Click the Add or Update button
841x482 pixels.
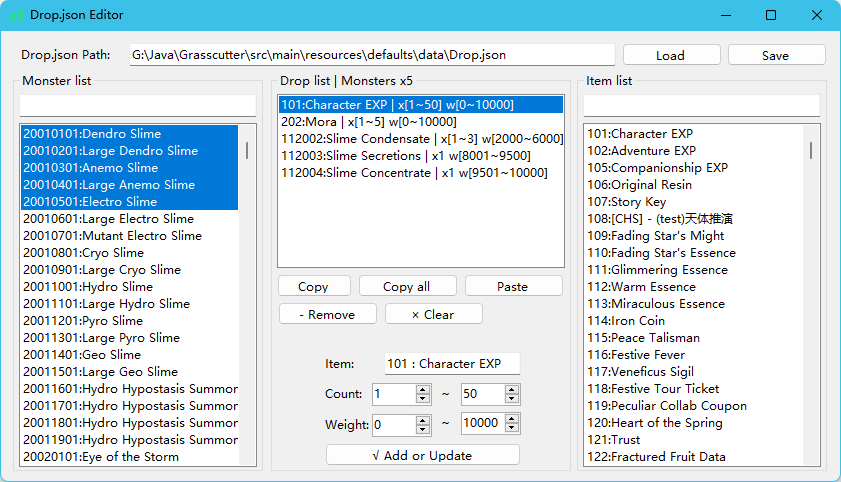(x=422, y=455)
